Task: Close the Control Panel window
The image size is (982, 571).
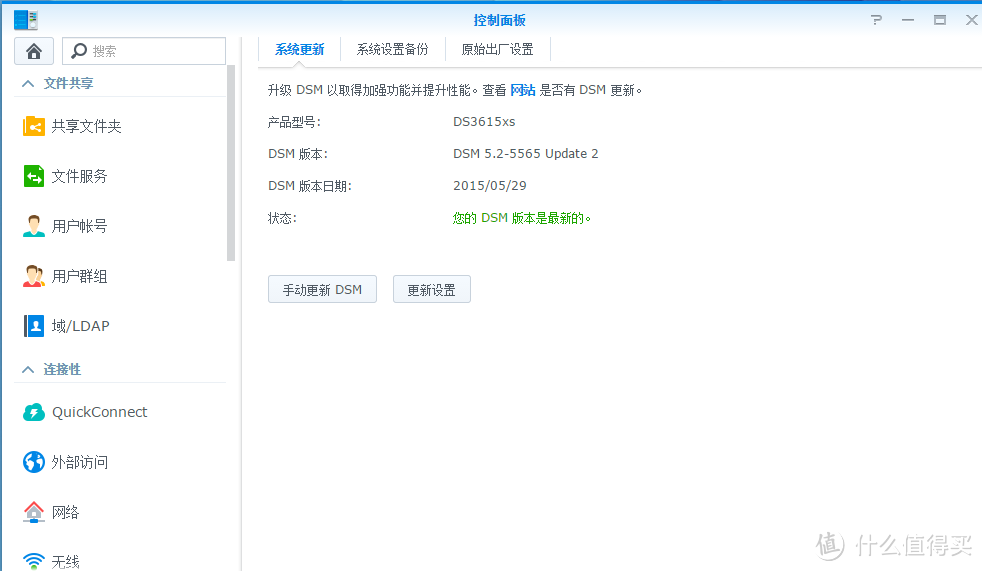Action: point(971,20)
